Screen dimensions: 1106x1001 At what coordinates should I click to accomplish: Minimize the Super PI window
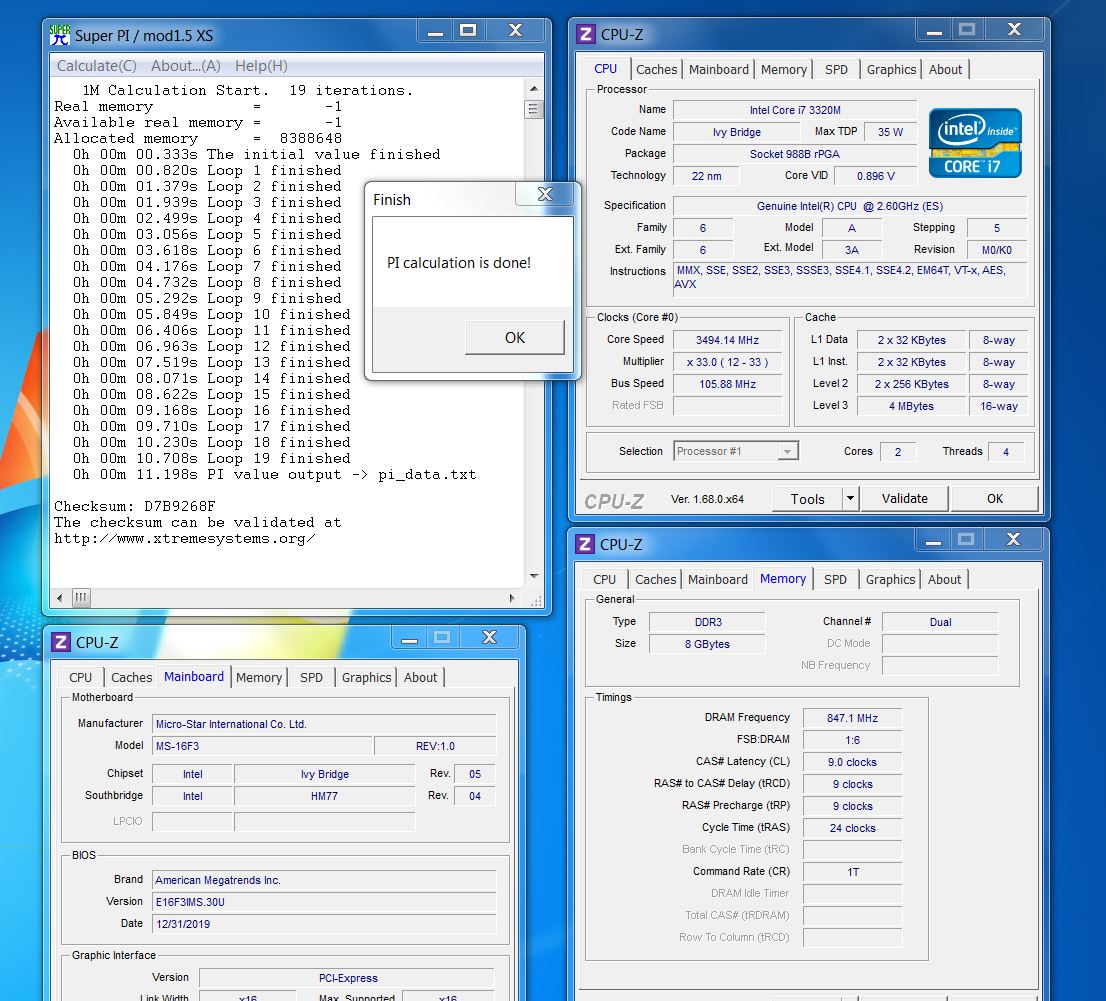point(434,30)
